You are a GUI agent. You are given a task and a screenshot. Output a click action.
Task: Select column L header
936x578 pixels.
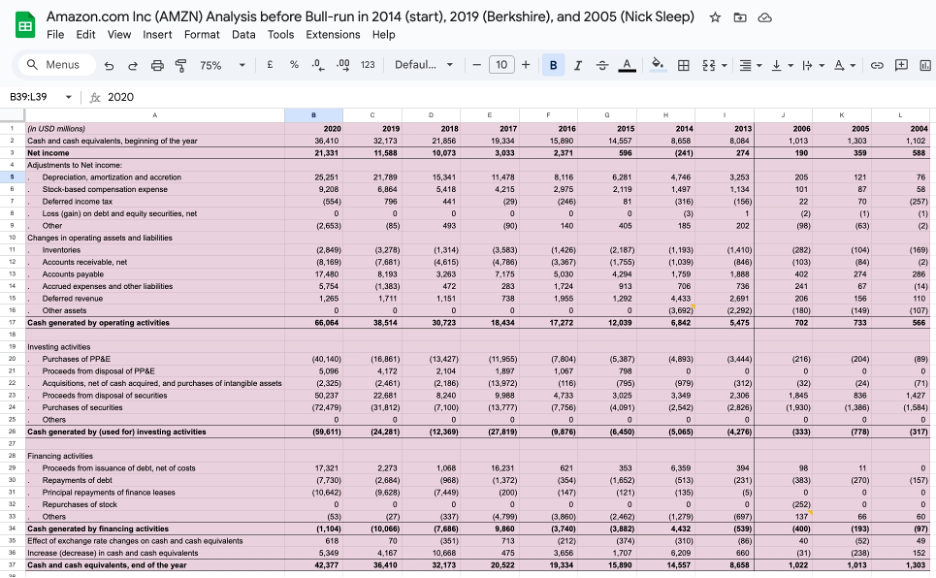point(900,115)
